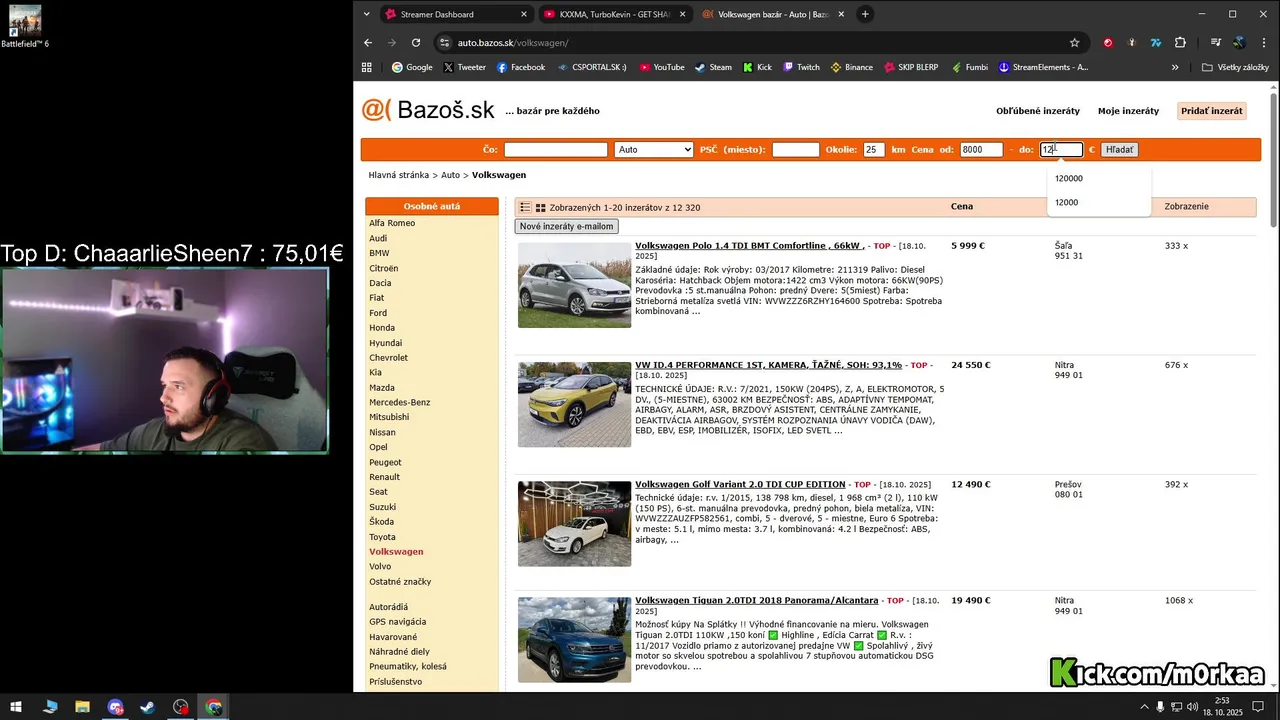Screen dimensions: 1280x720
Task: Select the Volkswagen bazár browser tab
Action: point(774,14)
